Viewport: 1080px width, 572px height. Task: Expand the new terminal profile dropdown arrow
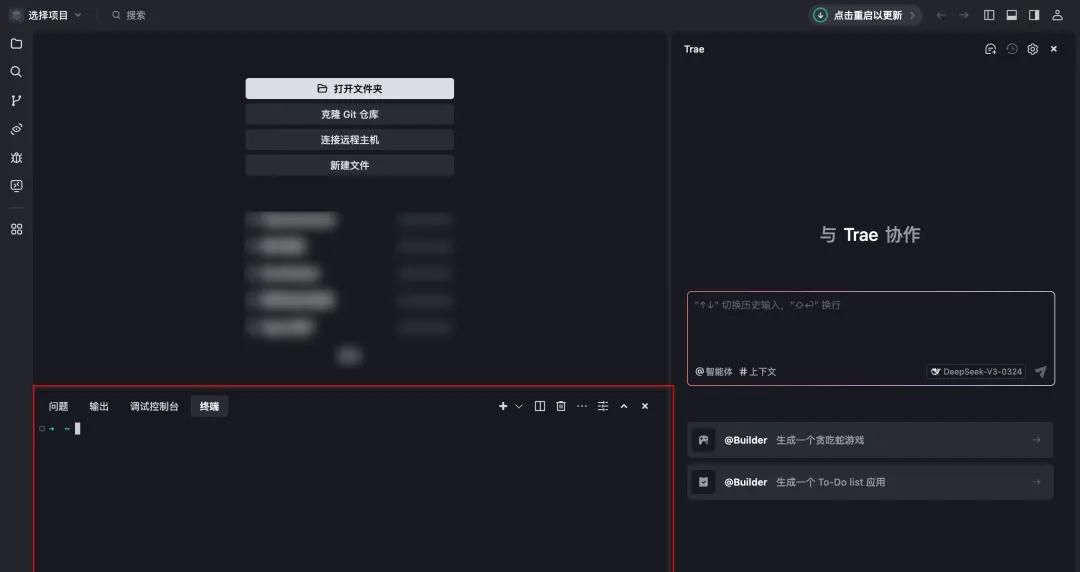click(x=519, y=406)
